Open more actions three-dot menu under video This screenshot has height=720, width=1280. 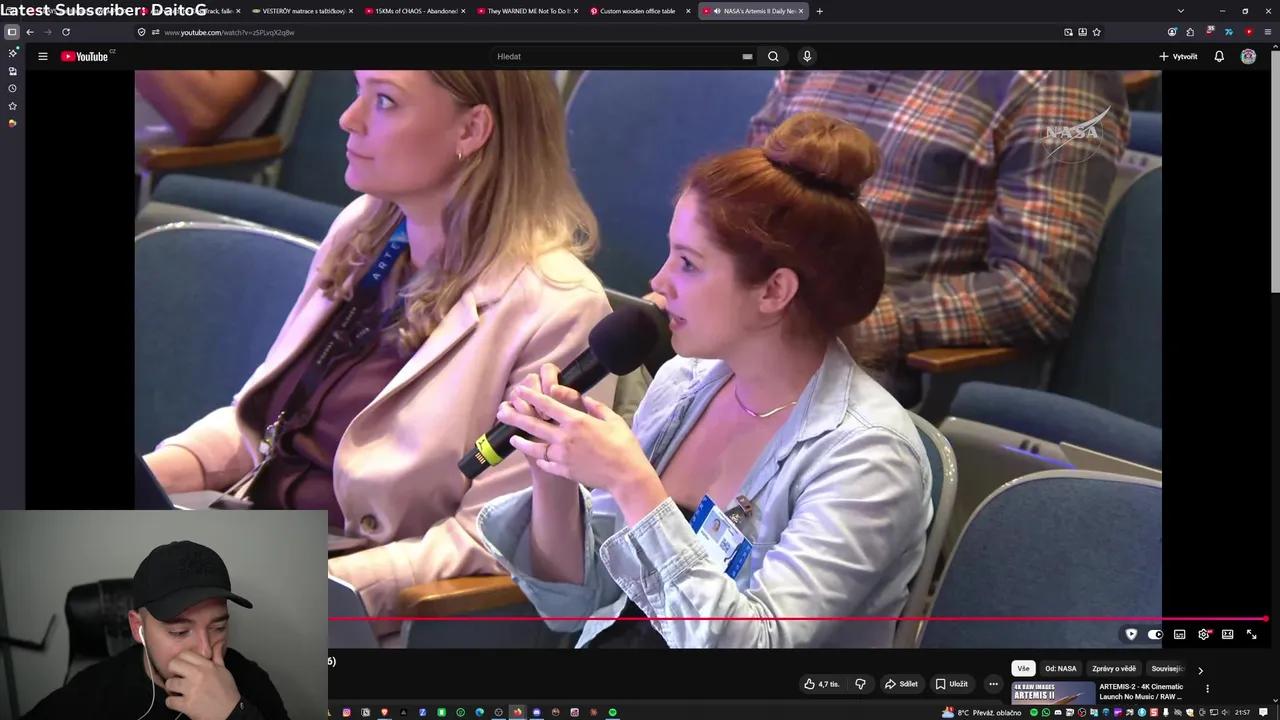pyautogui.click(x=993, y=684)
